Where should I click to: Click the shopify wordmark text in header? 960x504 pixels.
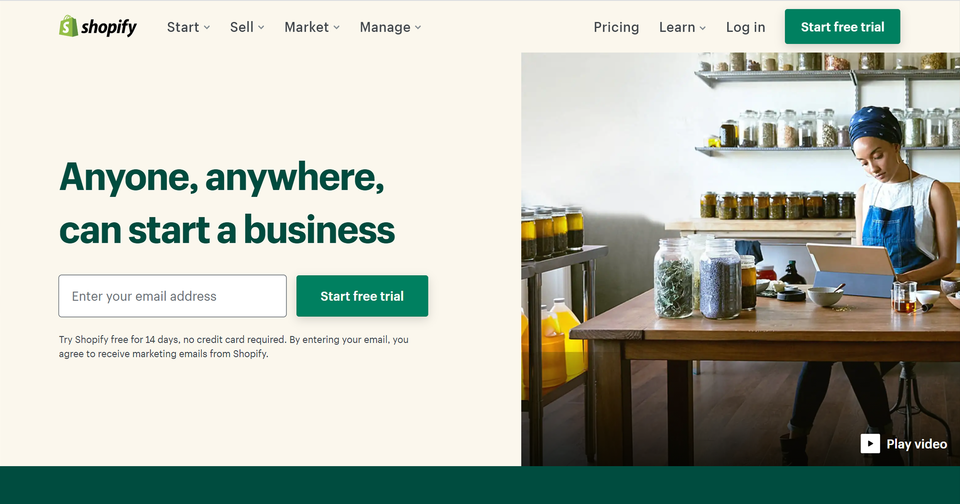(x=109, y=27)
